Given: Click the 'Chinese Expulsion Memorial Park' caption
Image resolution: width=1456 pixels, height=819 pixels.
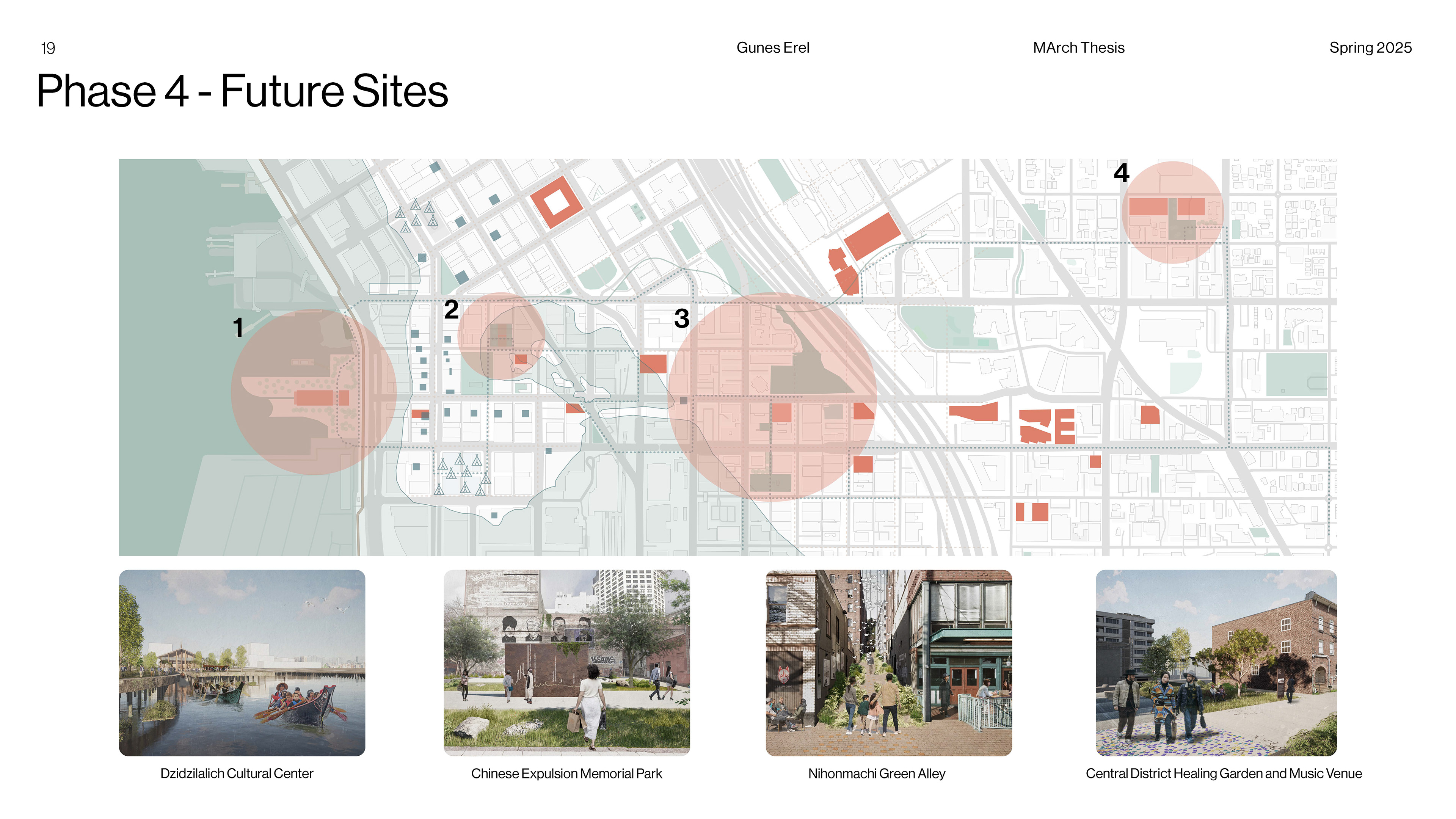Looking at the screenshot, I should point(566,773).
